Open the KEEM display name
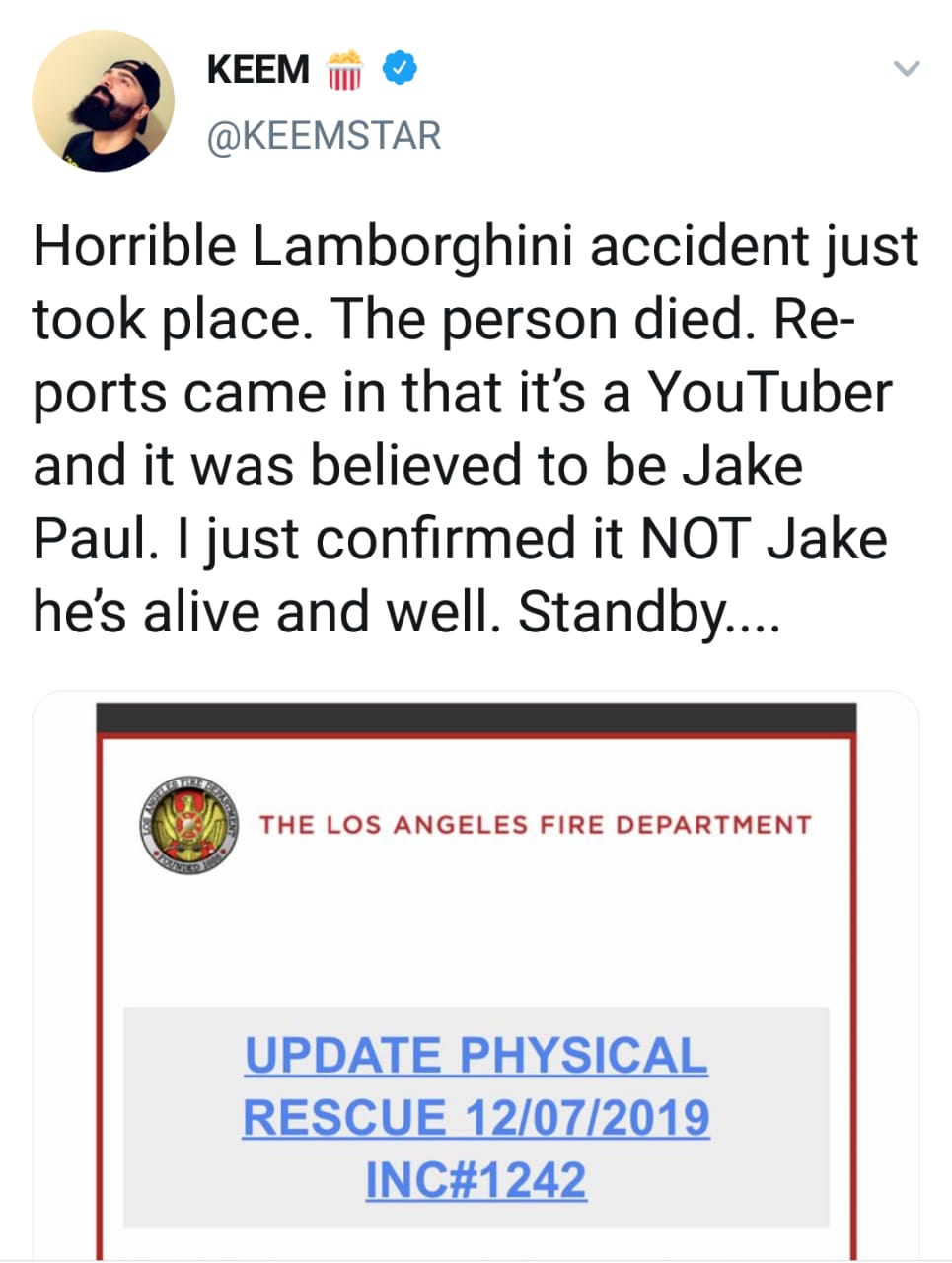This screenshot has width=952, height=1263. [x=258, y=69]
